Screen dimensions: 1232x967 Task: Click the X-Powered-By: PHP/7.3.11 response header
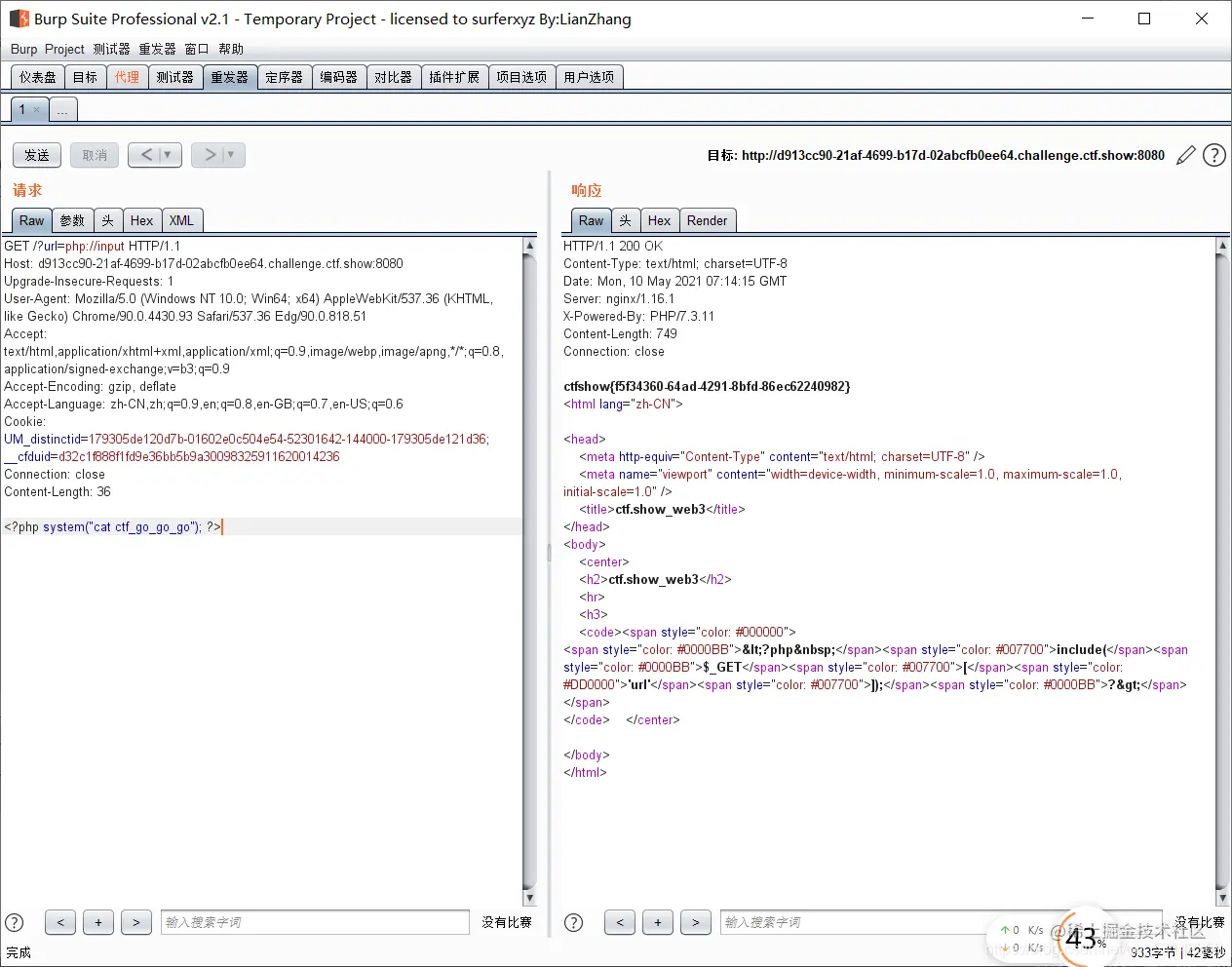pos(639,317)
